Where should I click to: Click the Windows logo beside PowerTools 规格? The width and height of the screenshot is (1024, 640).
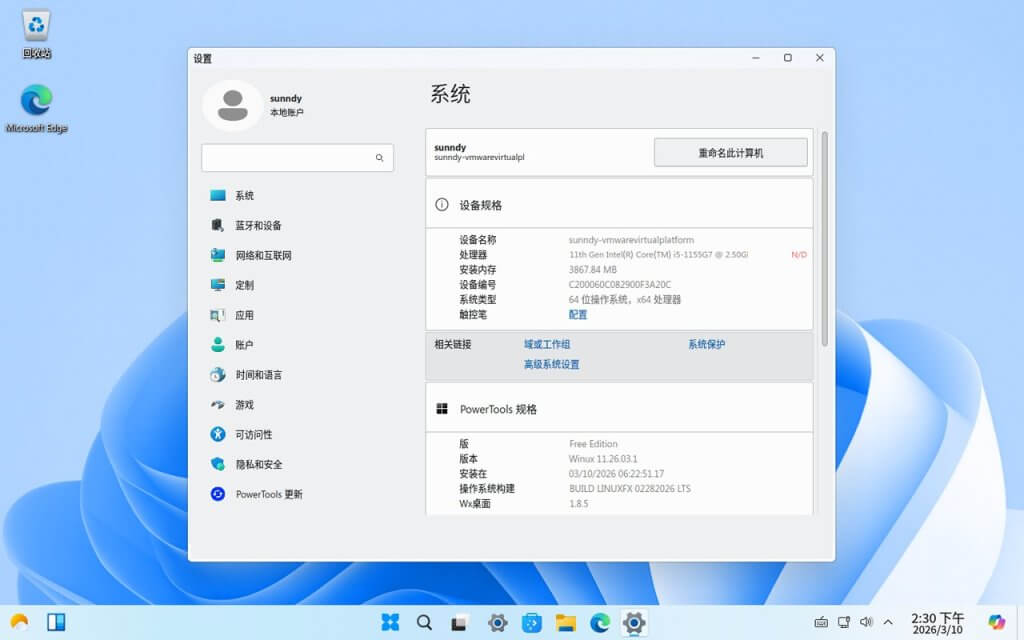[x=441, y=409]
